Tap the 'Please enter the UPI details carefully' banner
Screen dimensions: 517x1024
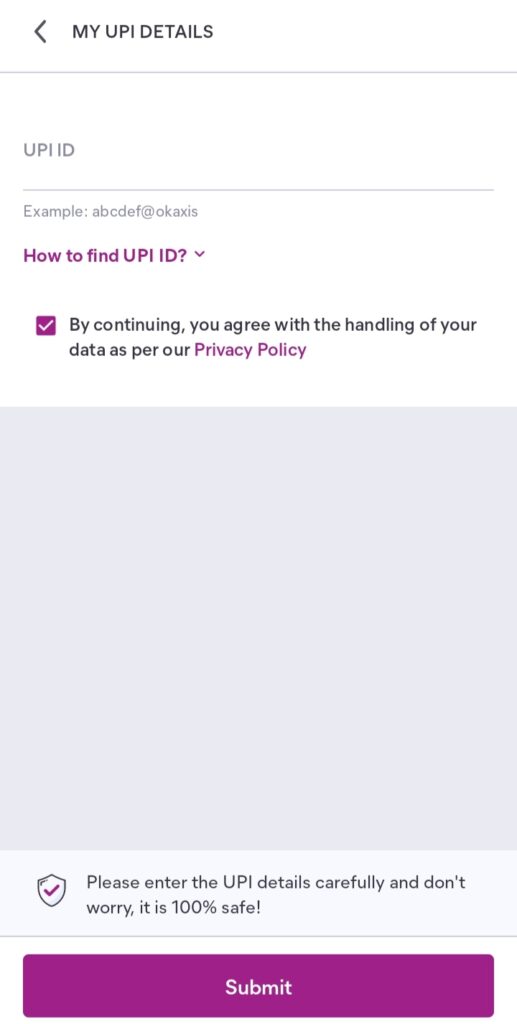[x=258, y=893]
